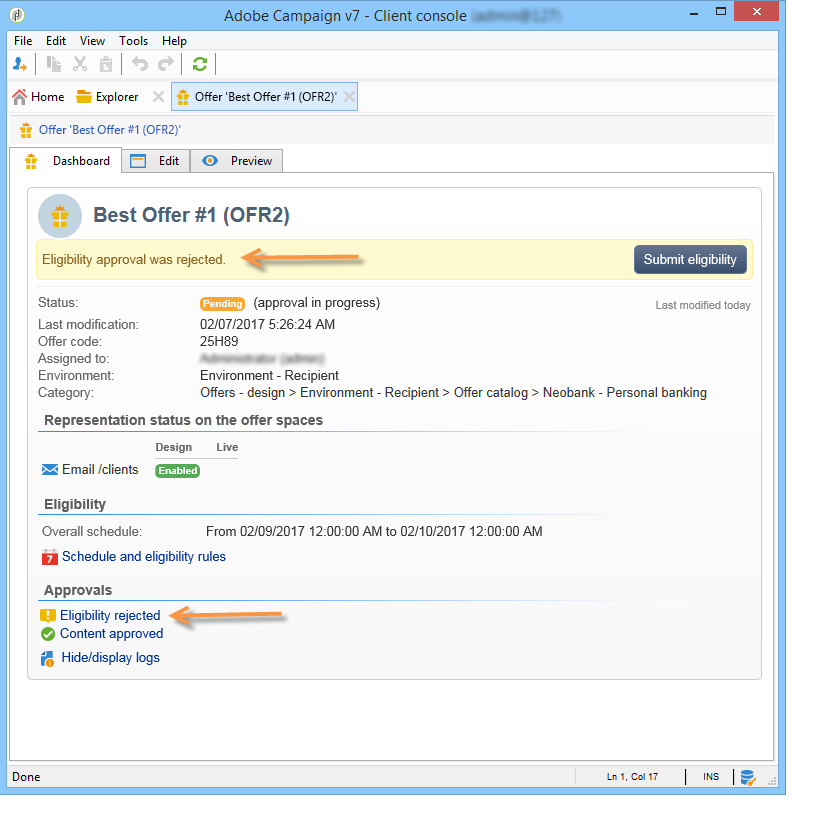The image size is (818, 822).
Task: Click the Email /clients envelope icon
Action: [50, 469]
